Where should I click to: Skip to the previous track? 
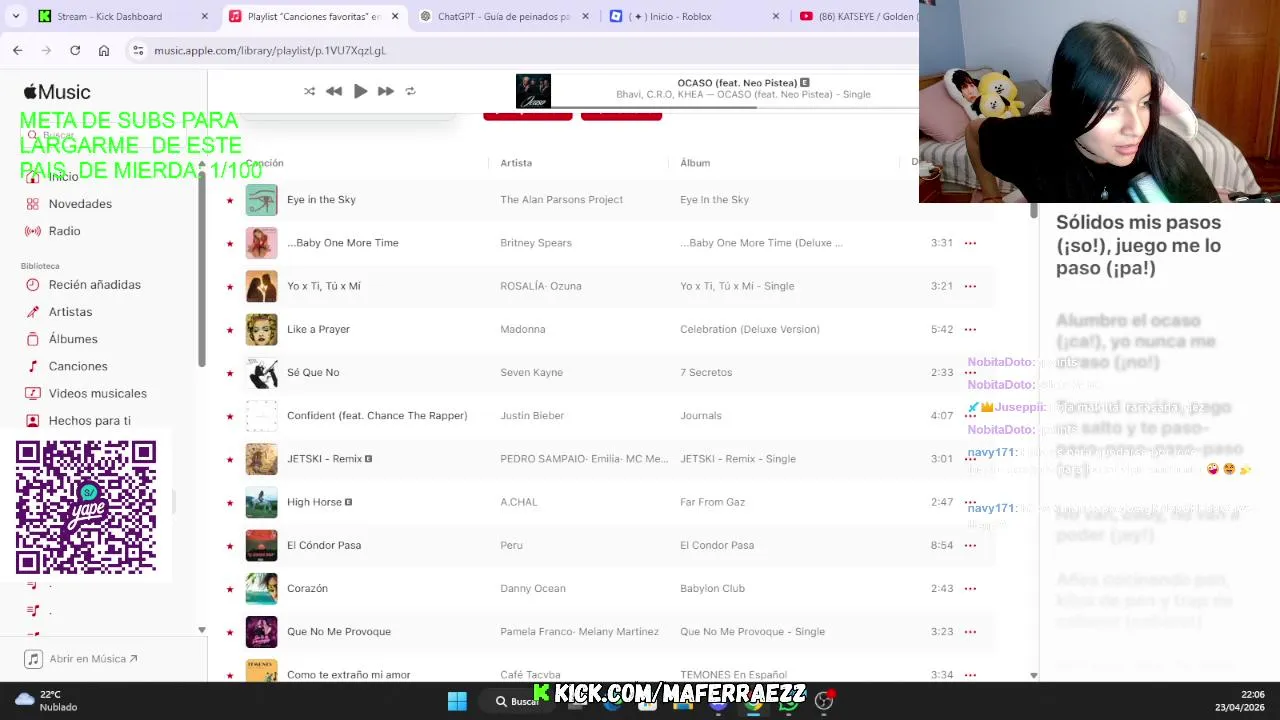(x=334, y=91)
